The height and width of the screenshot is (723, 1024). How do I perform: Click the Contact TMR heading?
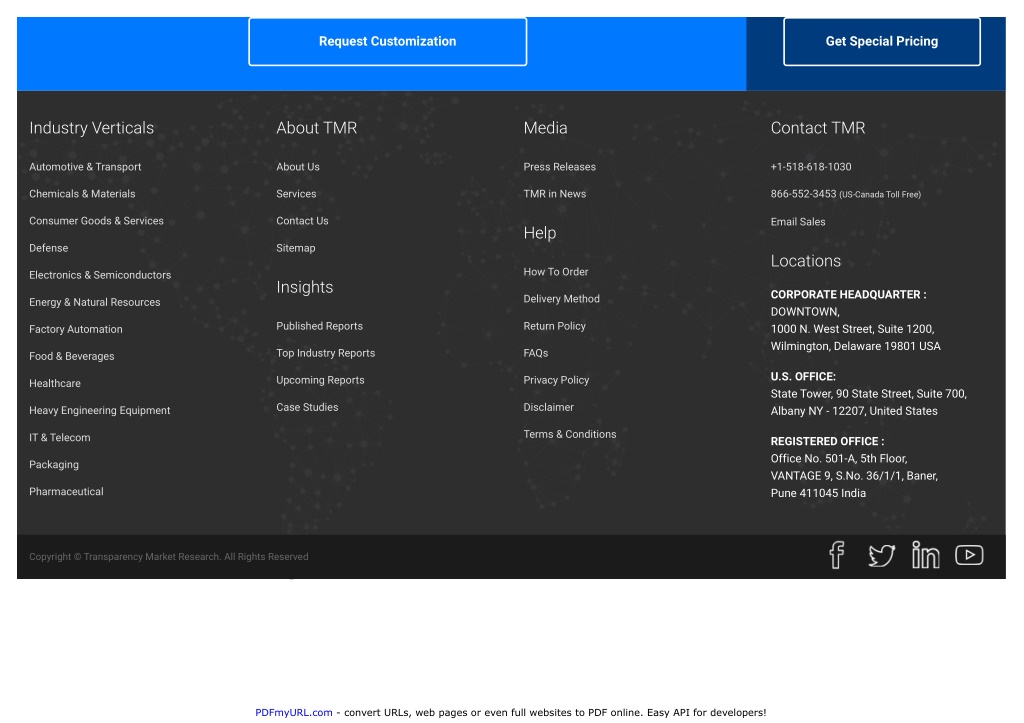[x=818, y=128]
